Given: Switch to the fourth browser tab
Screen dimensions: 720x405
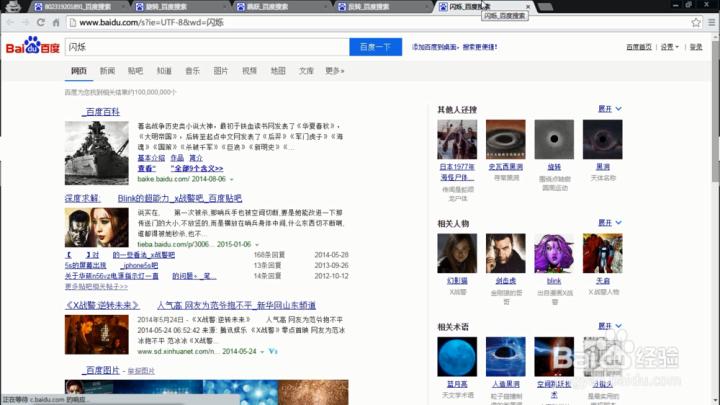Looking at the screenshot, I should click(380, 6).
